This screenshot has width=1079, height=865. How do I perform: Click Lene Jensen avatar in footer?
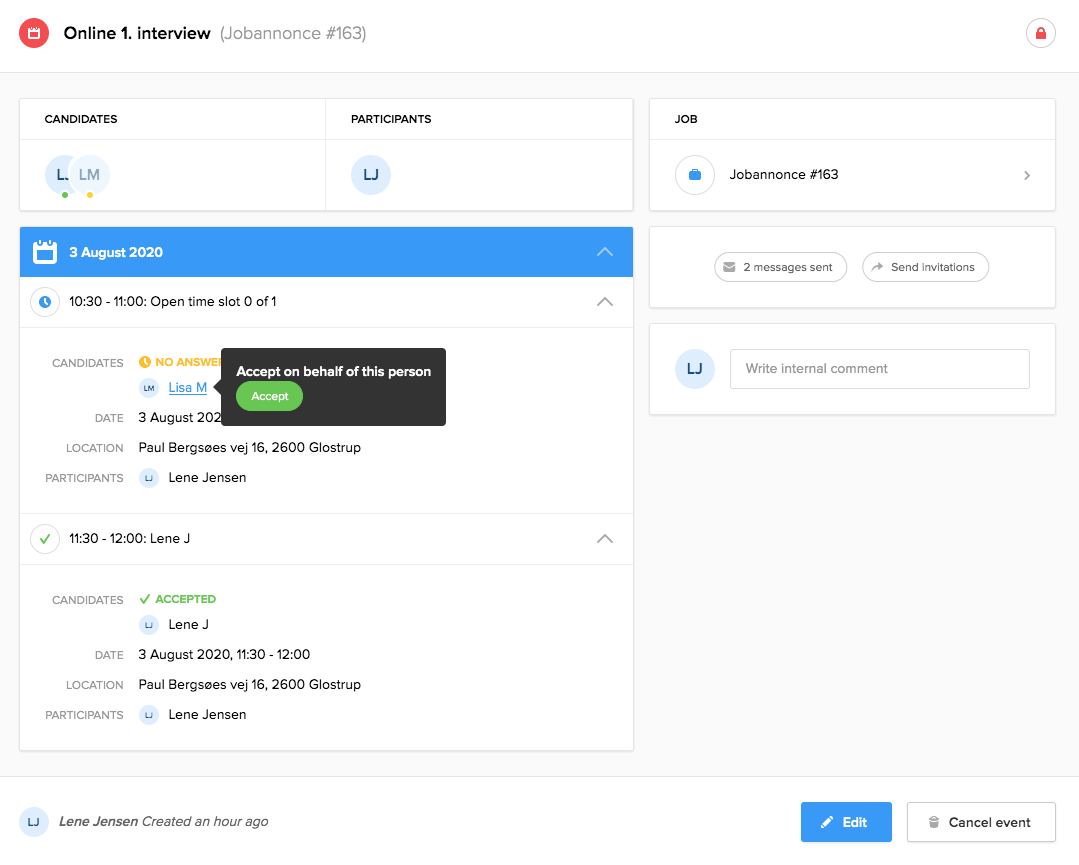coord(34,822)
